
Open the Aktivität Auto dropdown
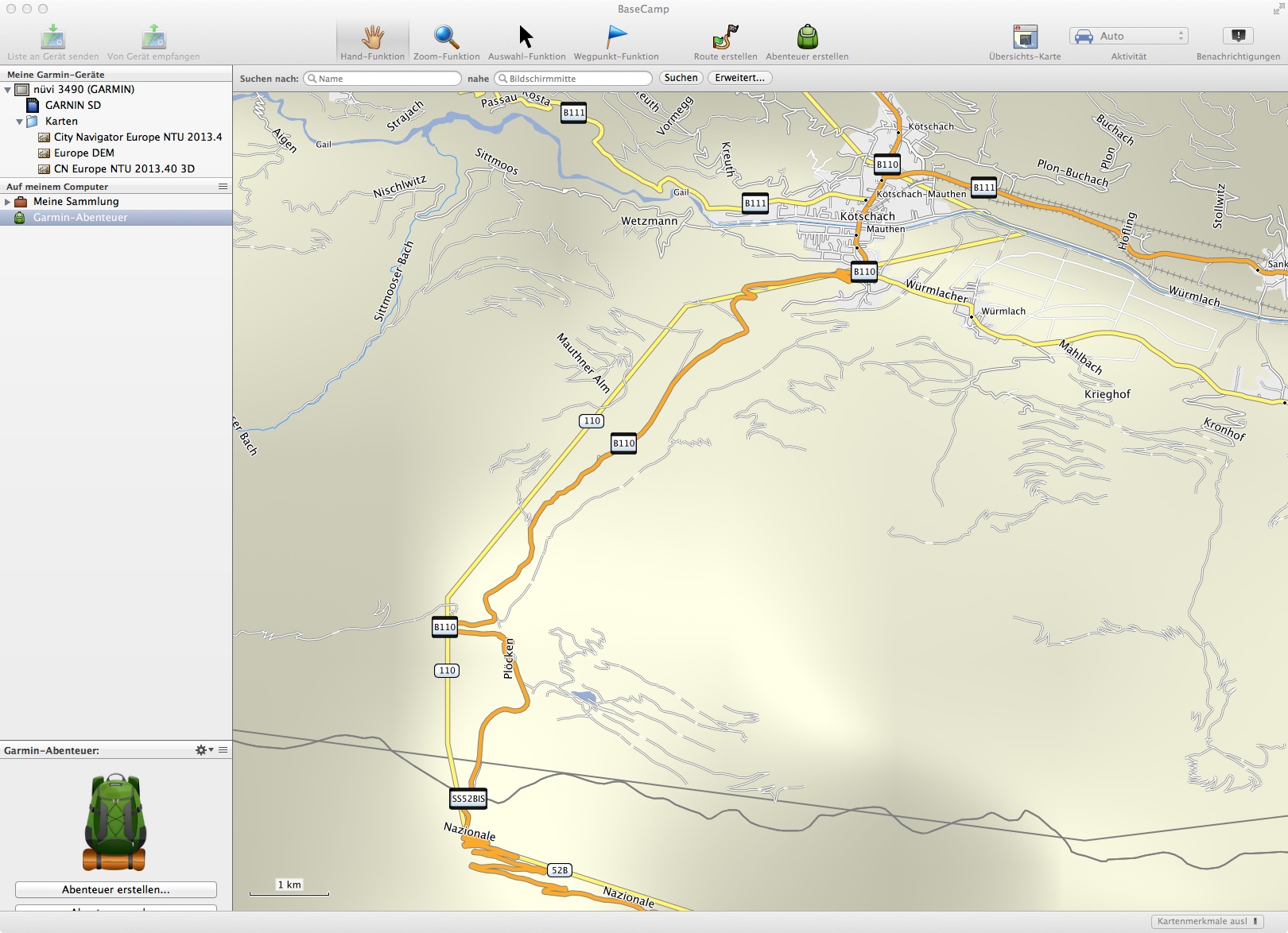[x=1128, y=36]
